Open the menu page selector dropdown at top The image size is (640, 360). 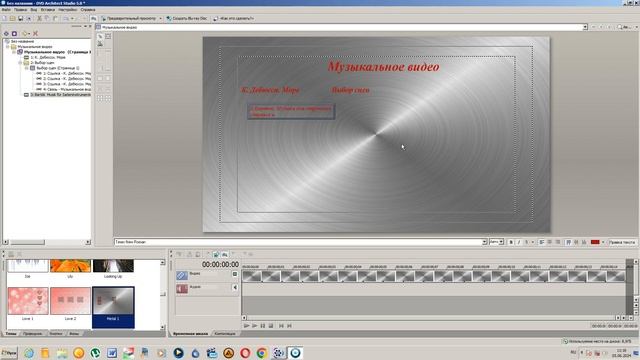tap(584, 27)
